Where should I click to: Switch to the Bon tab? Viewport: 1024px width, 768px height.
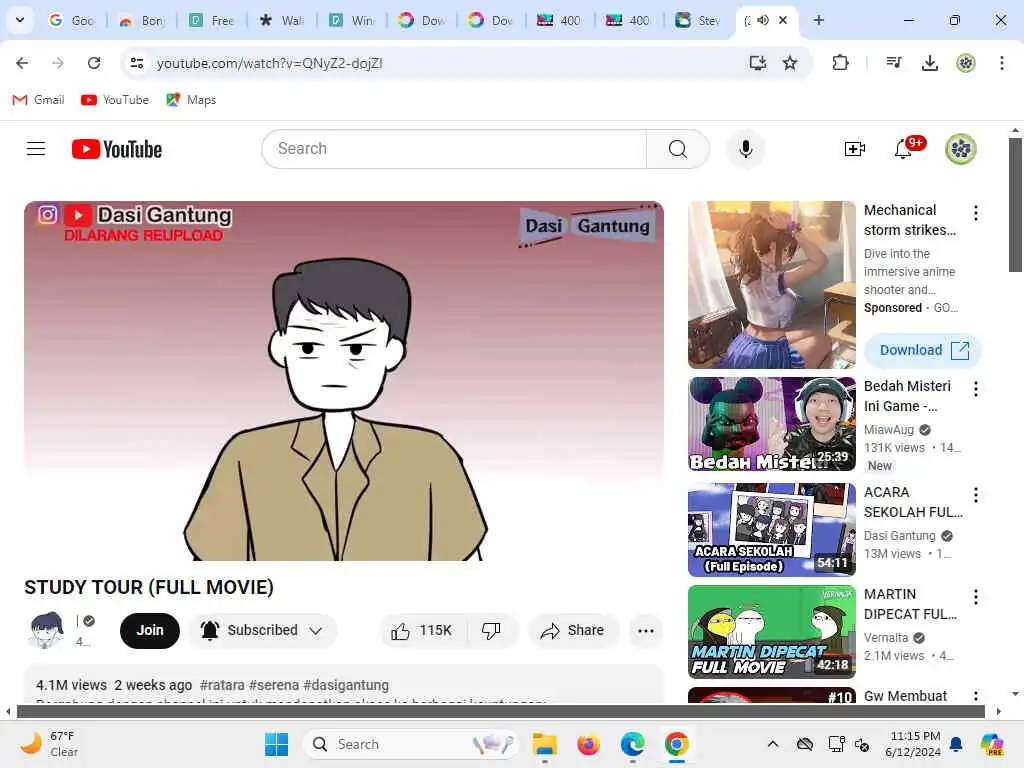(x=142, y=20)
